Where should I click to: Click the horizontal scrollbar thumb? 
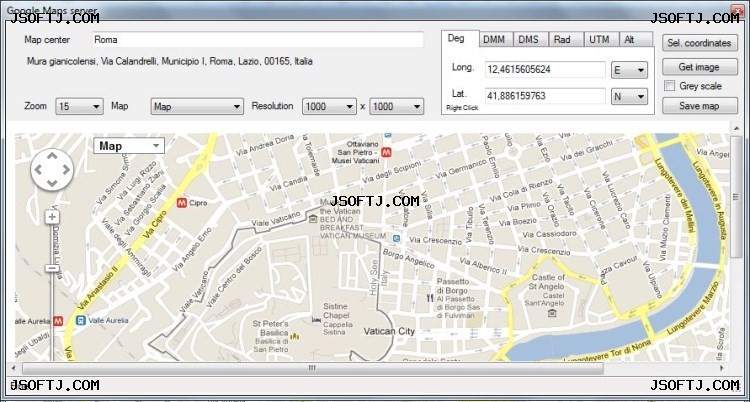click(312, 368)
